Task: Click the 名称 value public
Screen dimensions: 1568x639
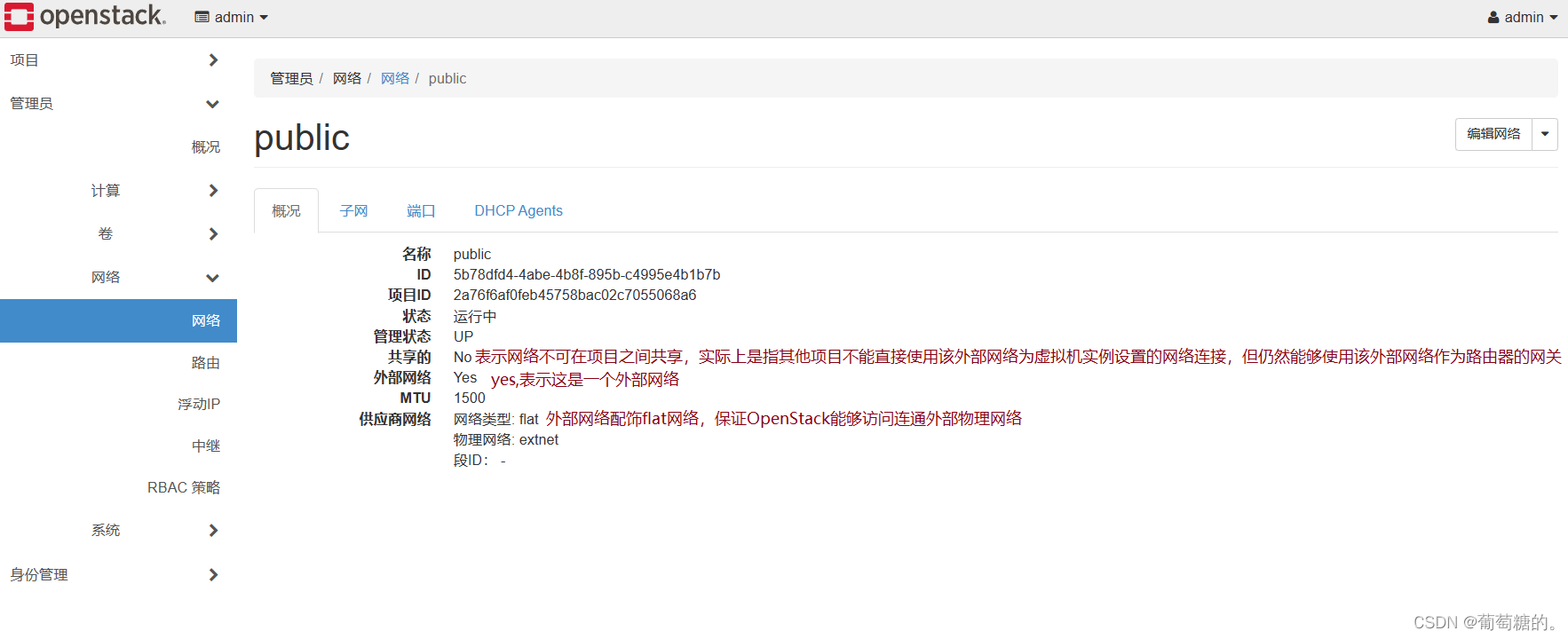Action: (x=472, y=255)
